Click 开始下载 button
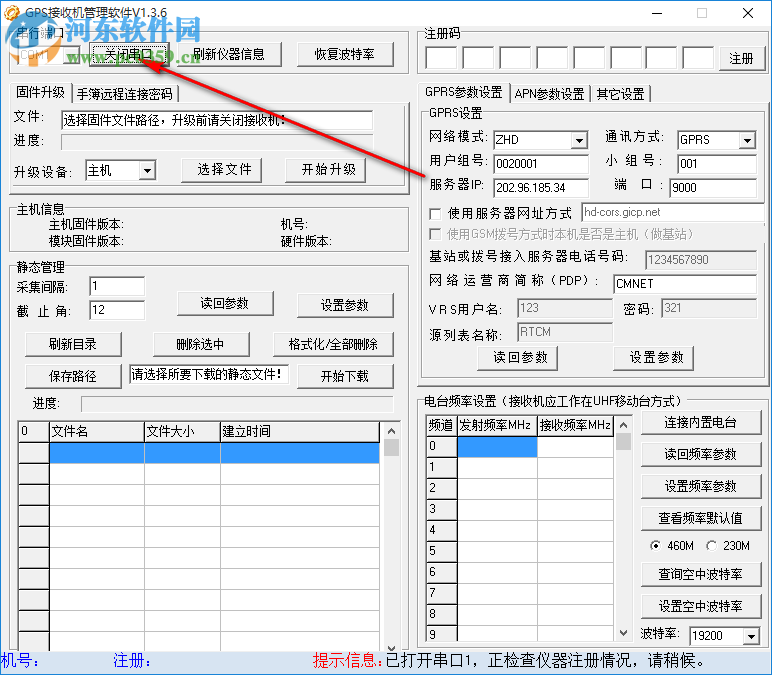Screen dimensions: 772x675 coord(345,377)
